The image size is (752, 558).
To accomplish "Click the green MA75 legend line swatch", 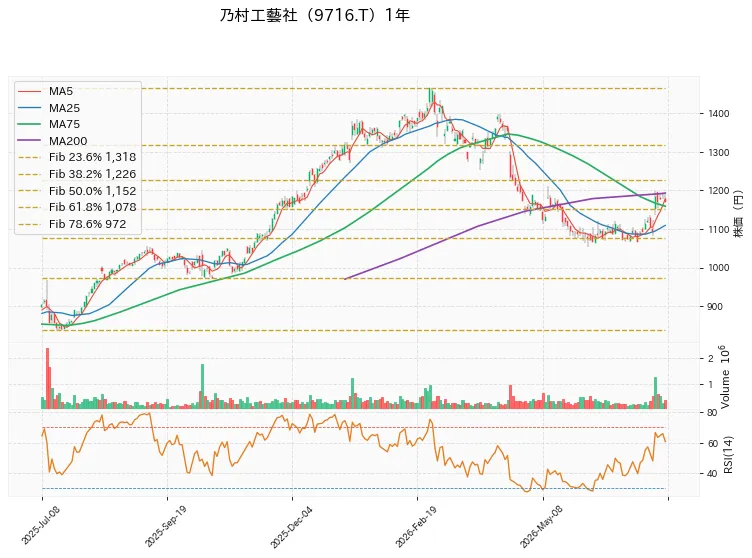I will point(30,124).
